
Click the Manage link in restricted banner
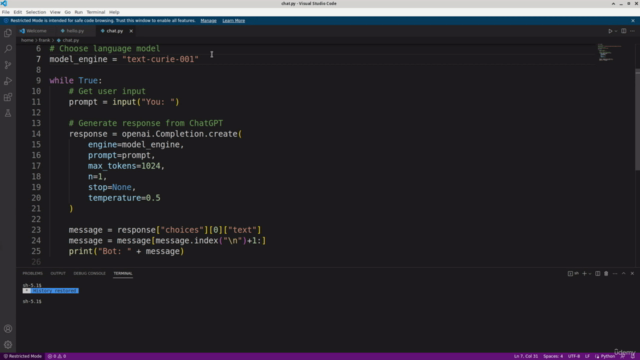point(209,21)
